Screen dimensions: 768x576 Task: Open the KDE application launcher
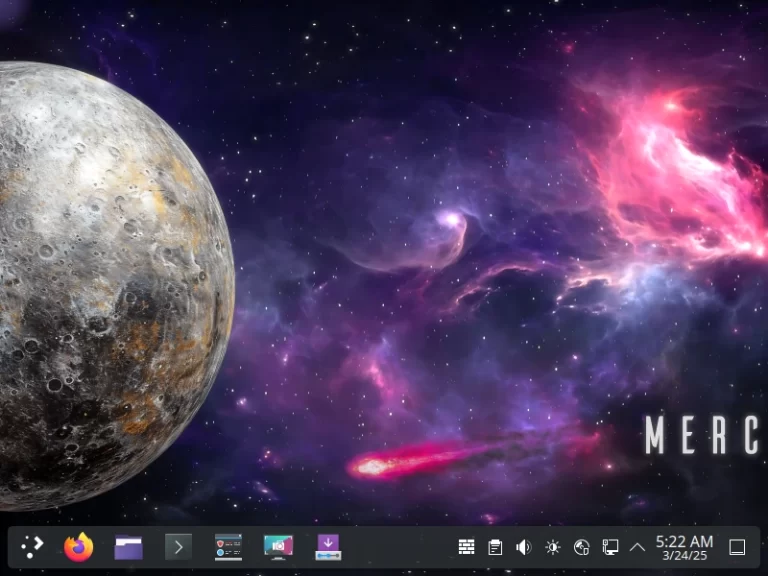pyautogui.click(x=32, y=547)
